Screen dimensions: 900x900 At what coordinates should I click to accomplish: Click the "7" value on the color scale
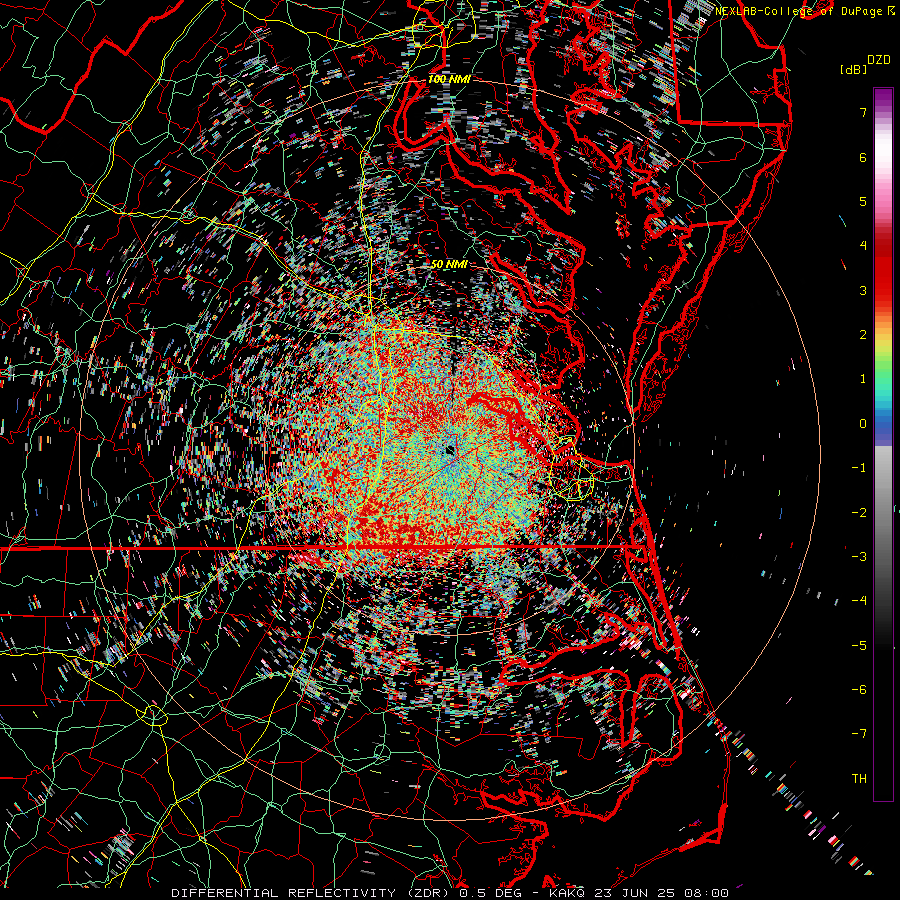(x=863, y=112)
